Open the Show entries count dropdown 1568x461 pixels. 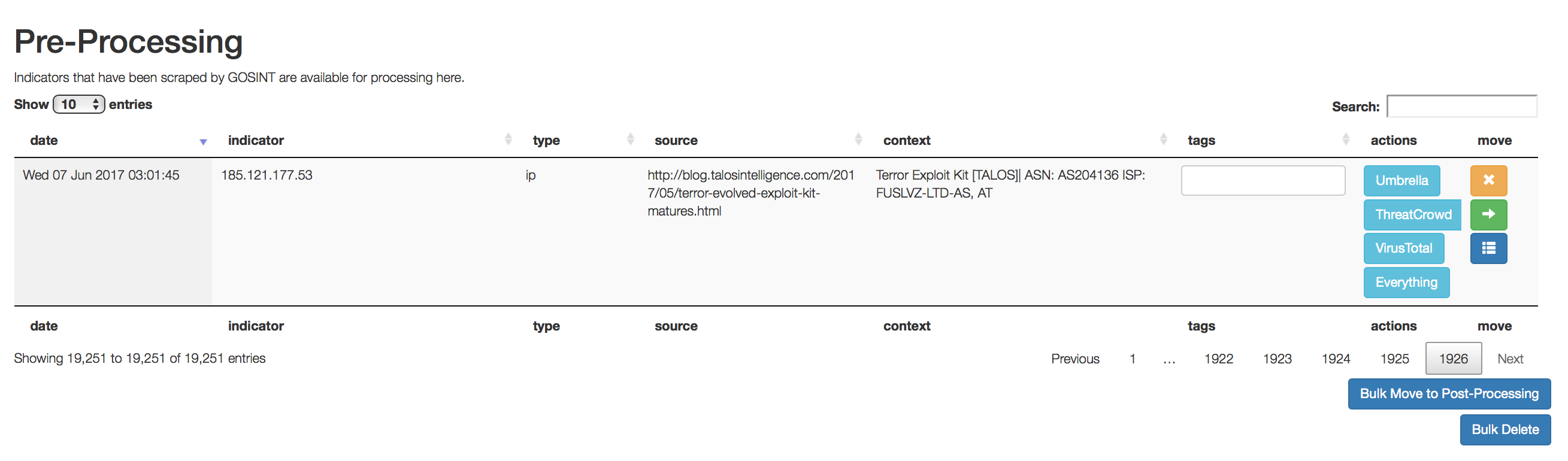click(x=79, y=105)
